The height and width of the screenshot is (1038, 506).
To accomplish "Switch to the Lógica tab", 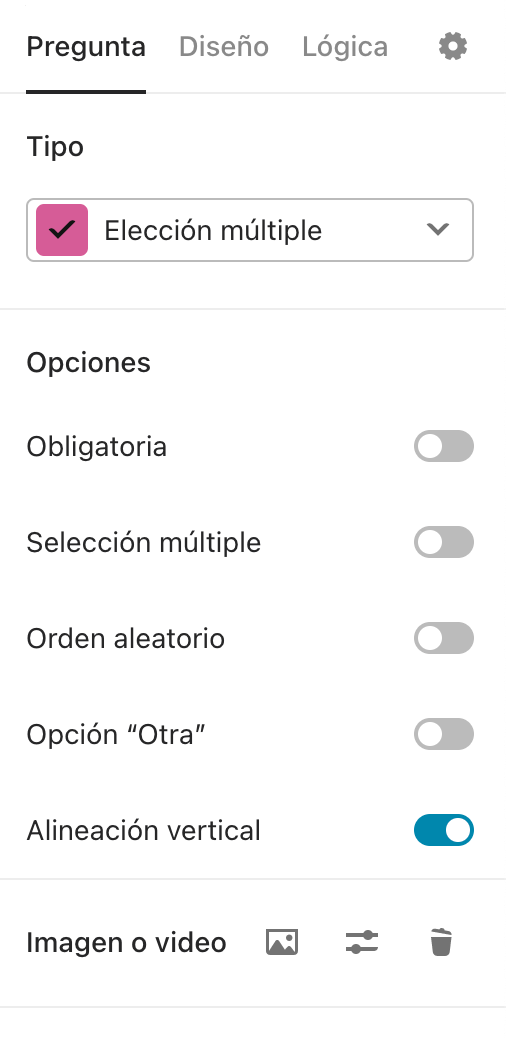I will 345,47.
